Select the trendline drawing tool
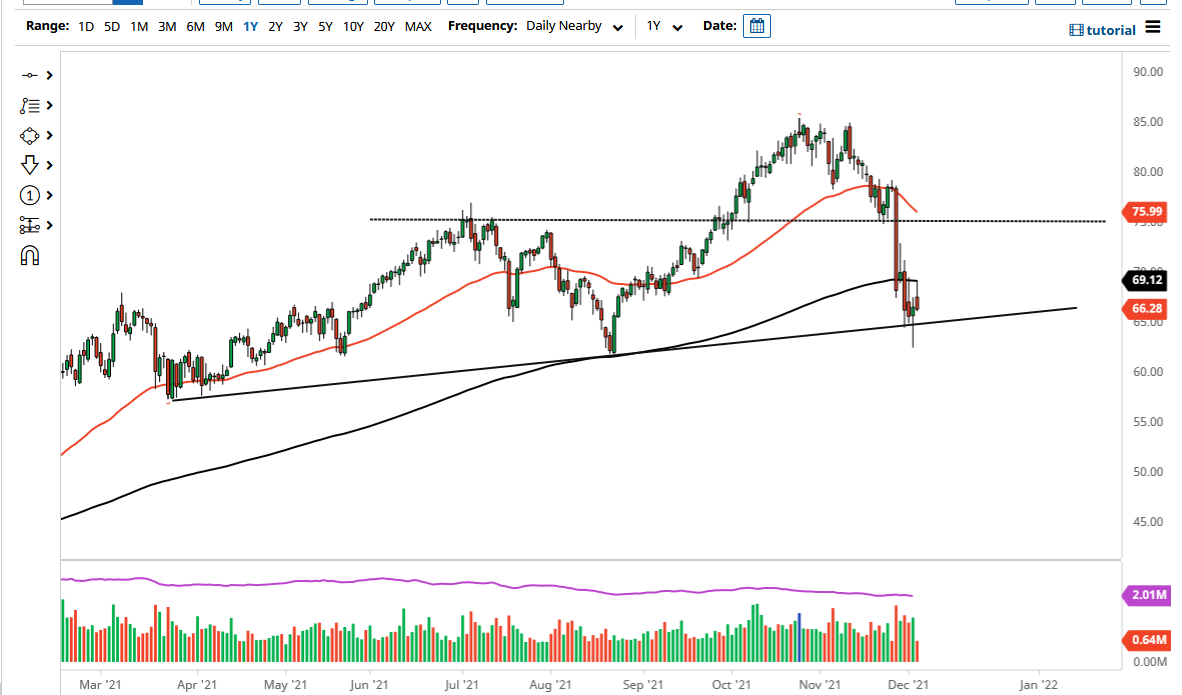 point(31,75)
